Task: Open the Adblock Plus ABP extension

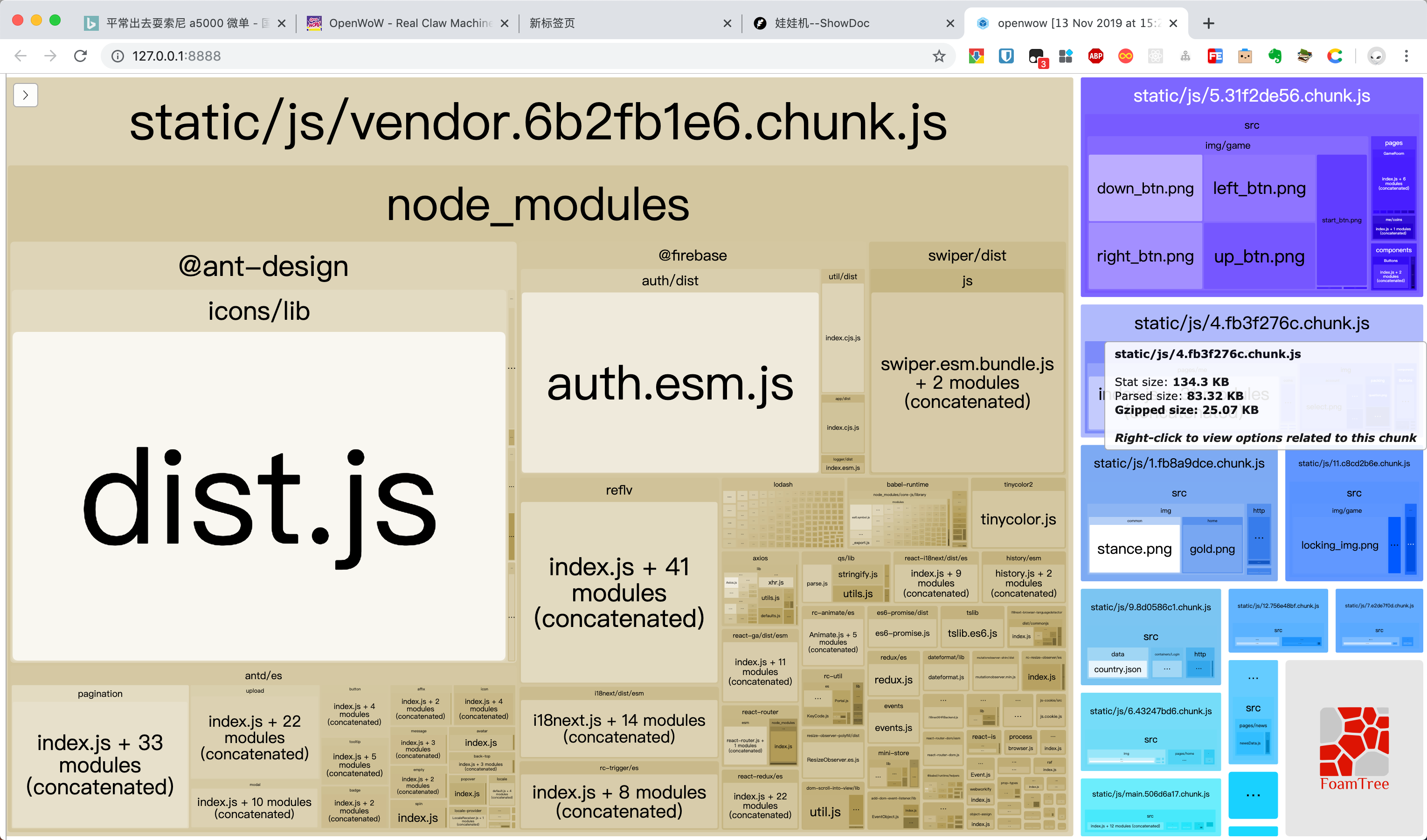Action: click(x=1096, y=56)
